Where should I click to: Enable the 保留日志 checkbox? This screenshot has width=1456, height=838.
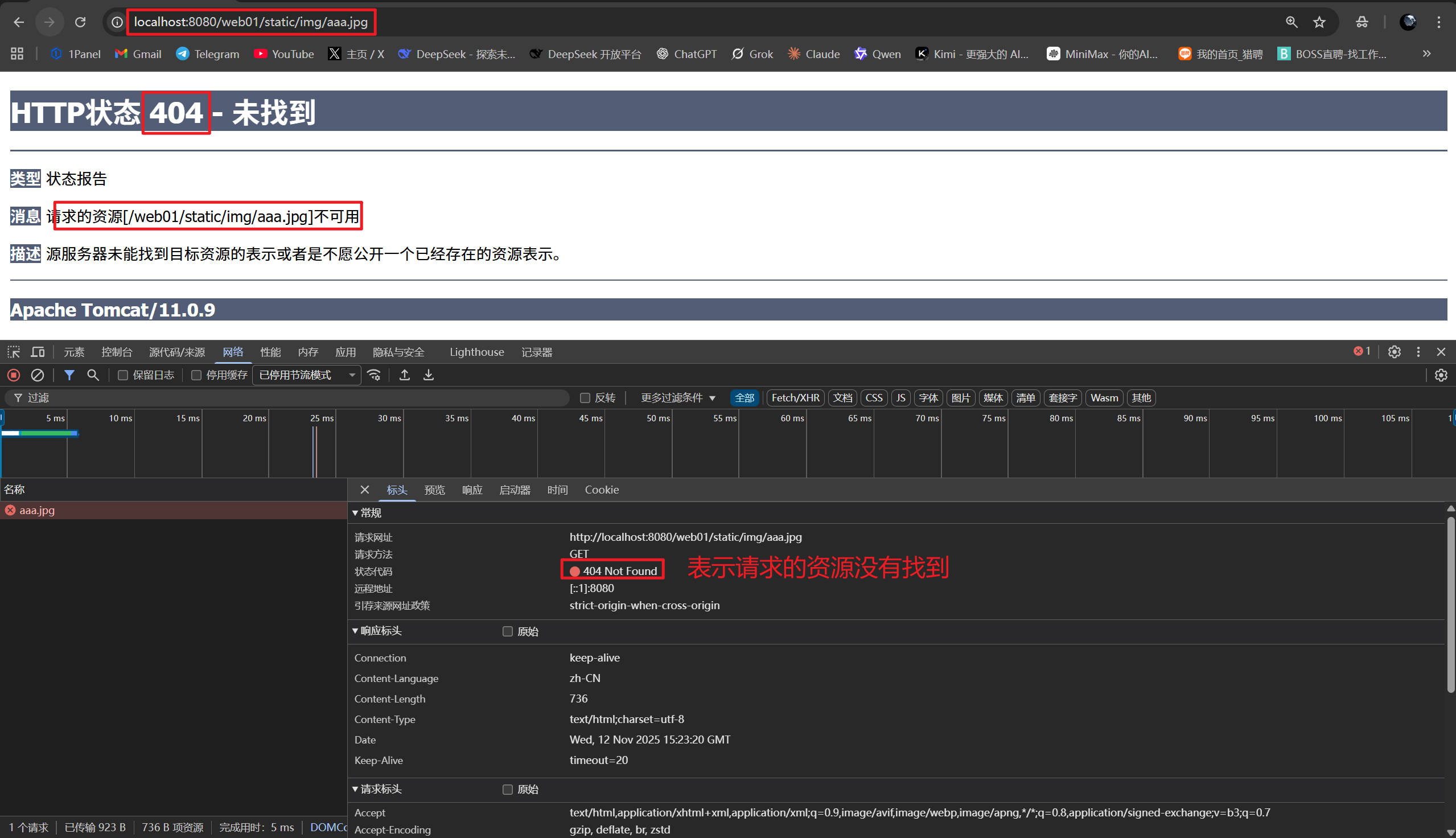click(x=122, y=375)
